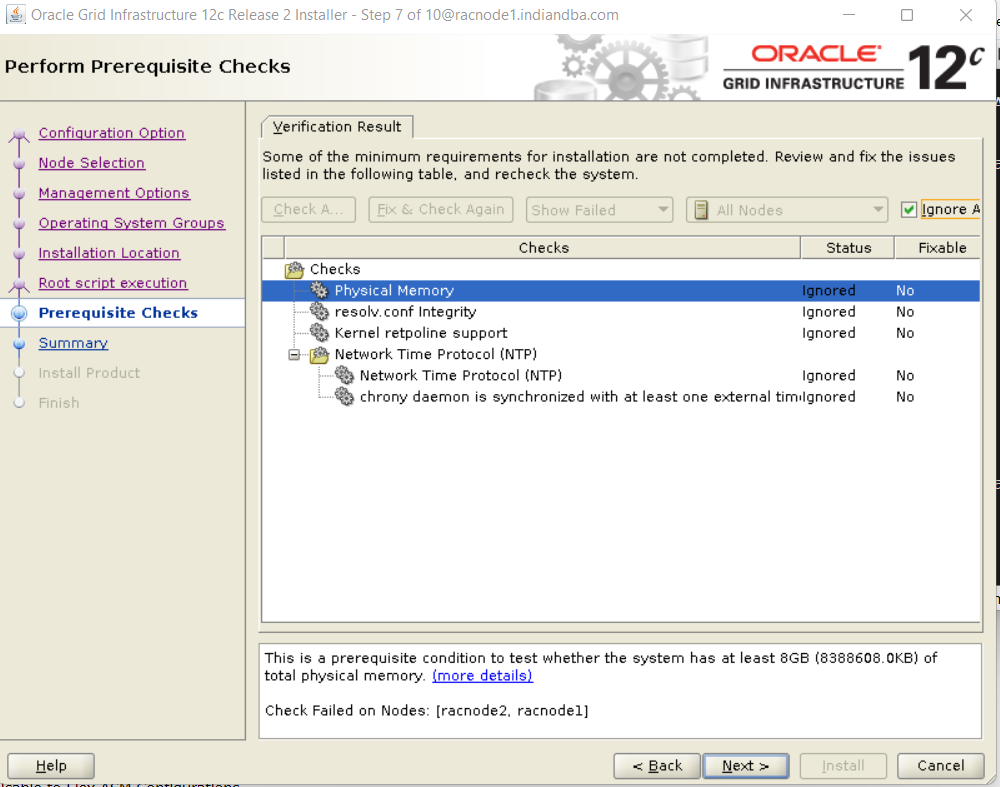Maximize the installer window
This screenshot has height=787, width=1000.
click(x=907, y=15)
